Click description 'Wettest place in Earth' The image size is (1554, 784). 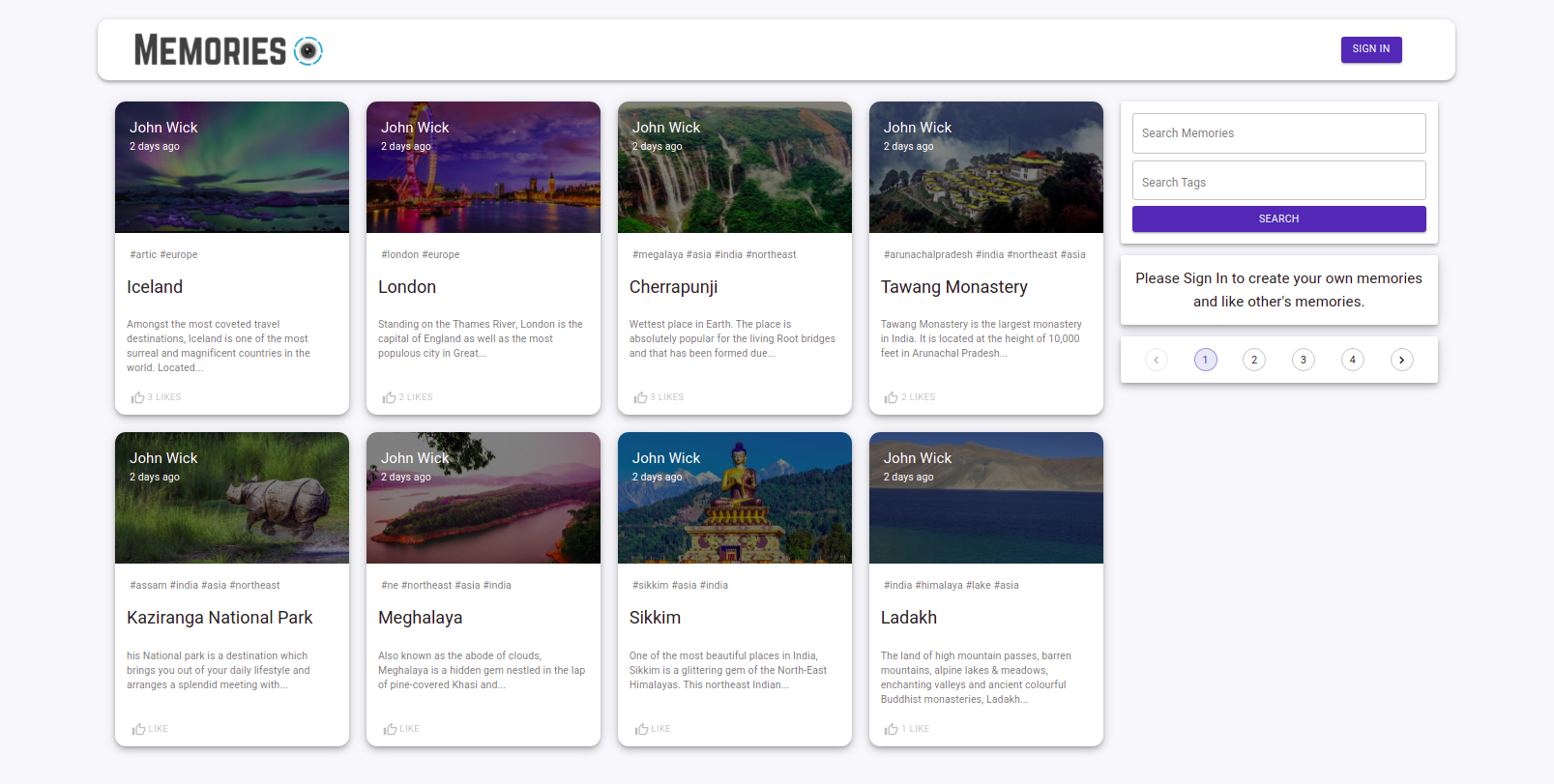pyautogui.click(x=732, y=339)
